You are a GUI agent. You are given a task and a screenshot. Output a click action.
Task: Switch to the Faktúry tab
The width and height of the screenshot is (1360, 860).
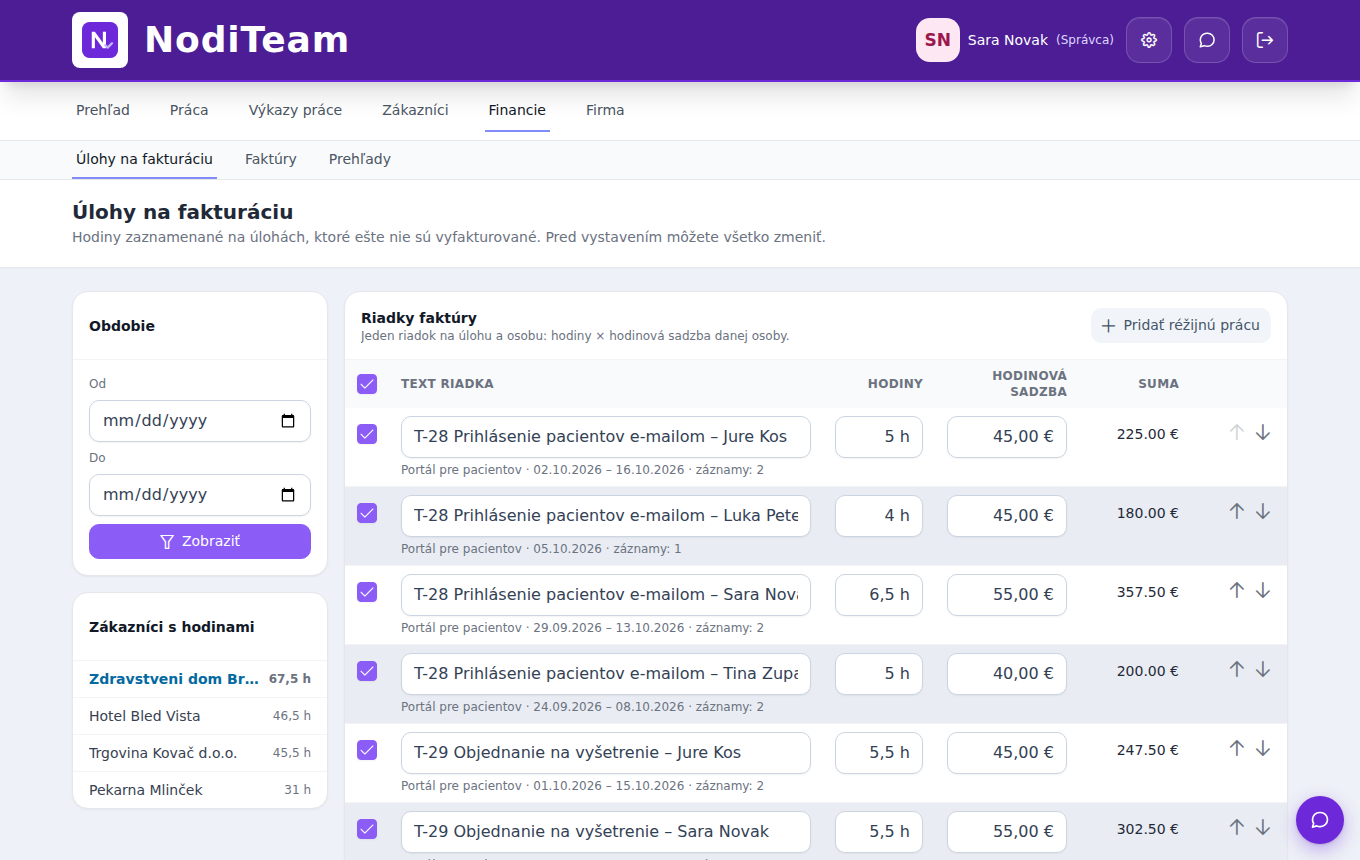271,159
